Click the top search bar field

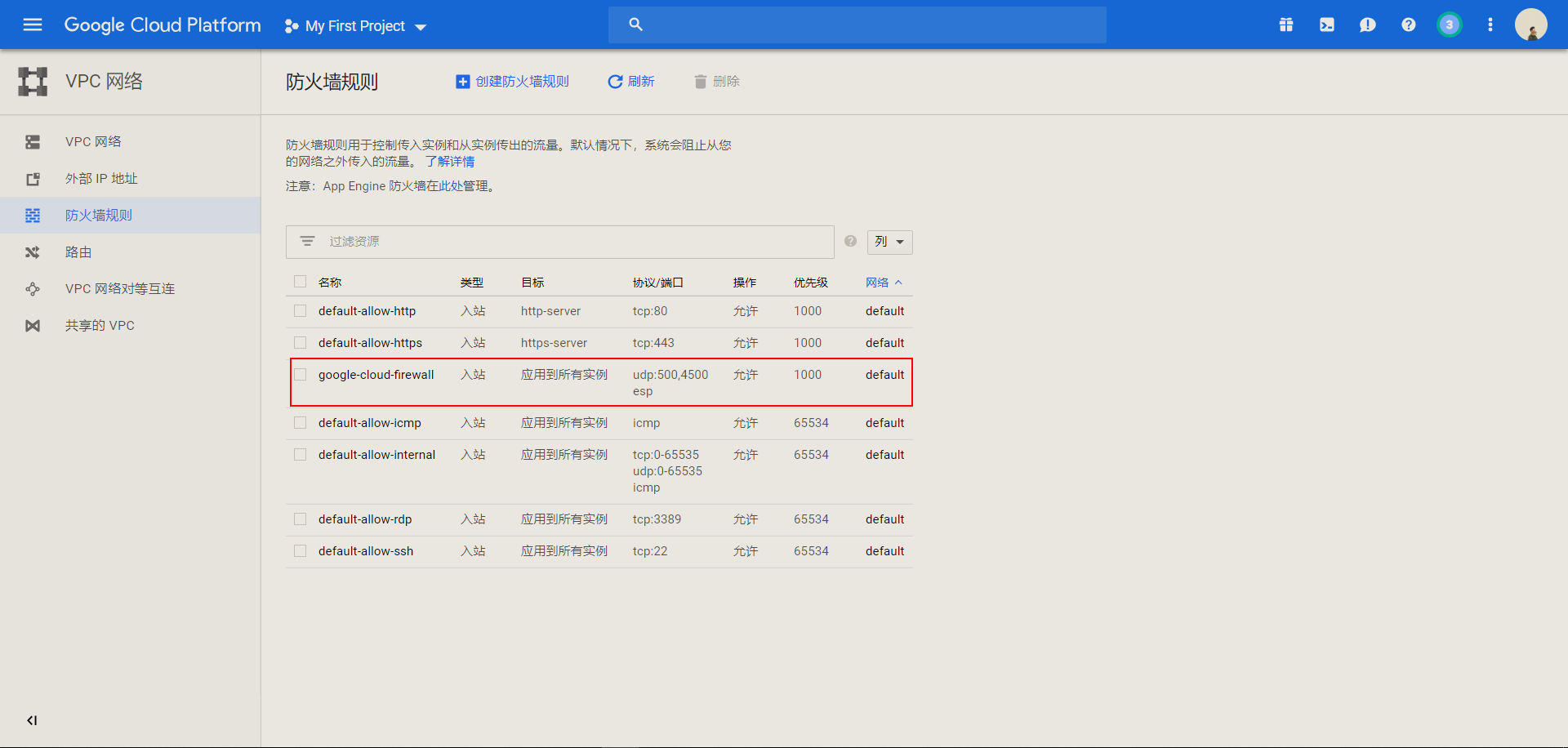857,24
